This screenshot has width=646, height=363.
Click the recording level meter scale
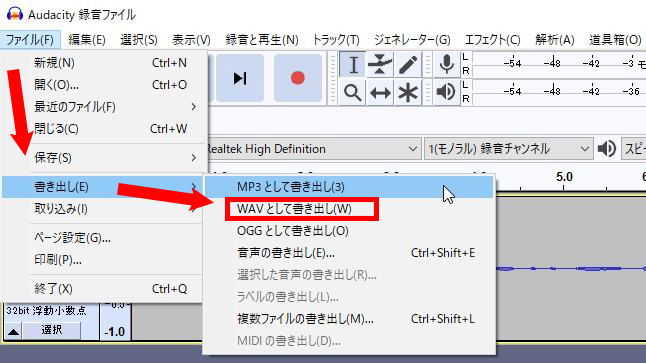point(558,63)
